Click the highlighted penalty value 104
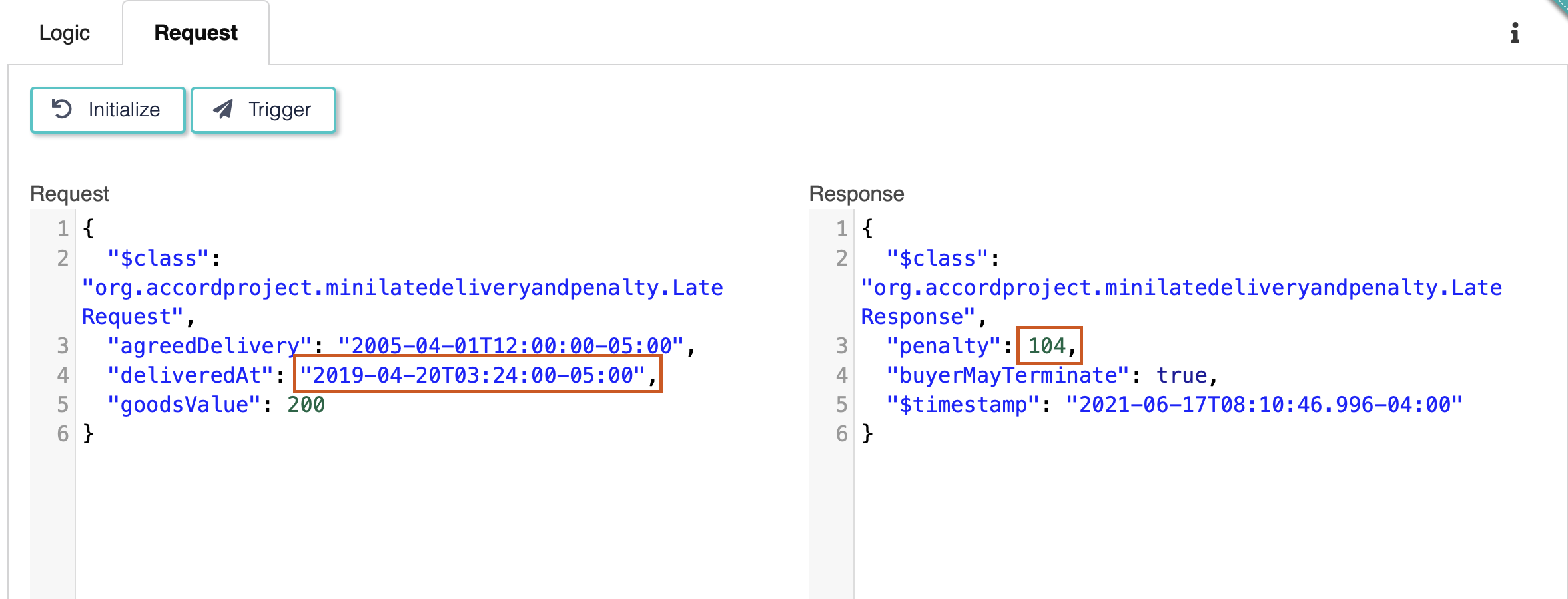This screenshot has width=1568, height=599. 1046,346
